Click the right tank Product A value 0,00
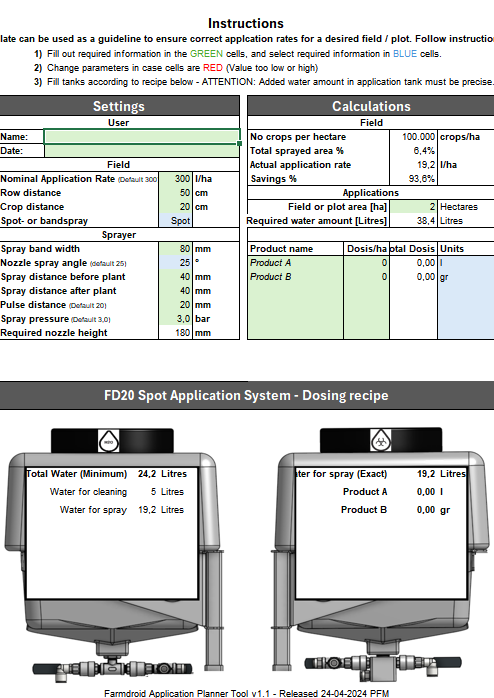 click(x=426, y=492)
